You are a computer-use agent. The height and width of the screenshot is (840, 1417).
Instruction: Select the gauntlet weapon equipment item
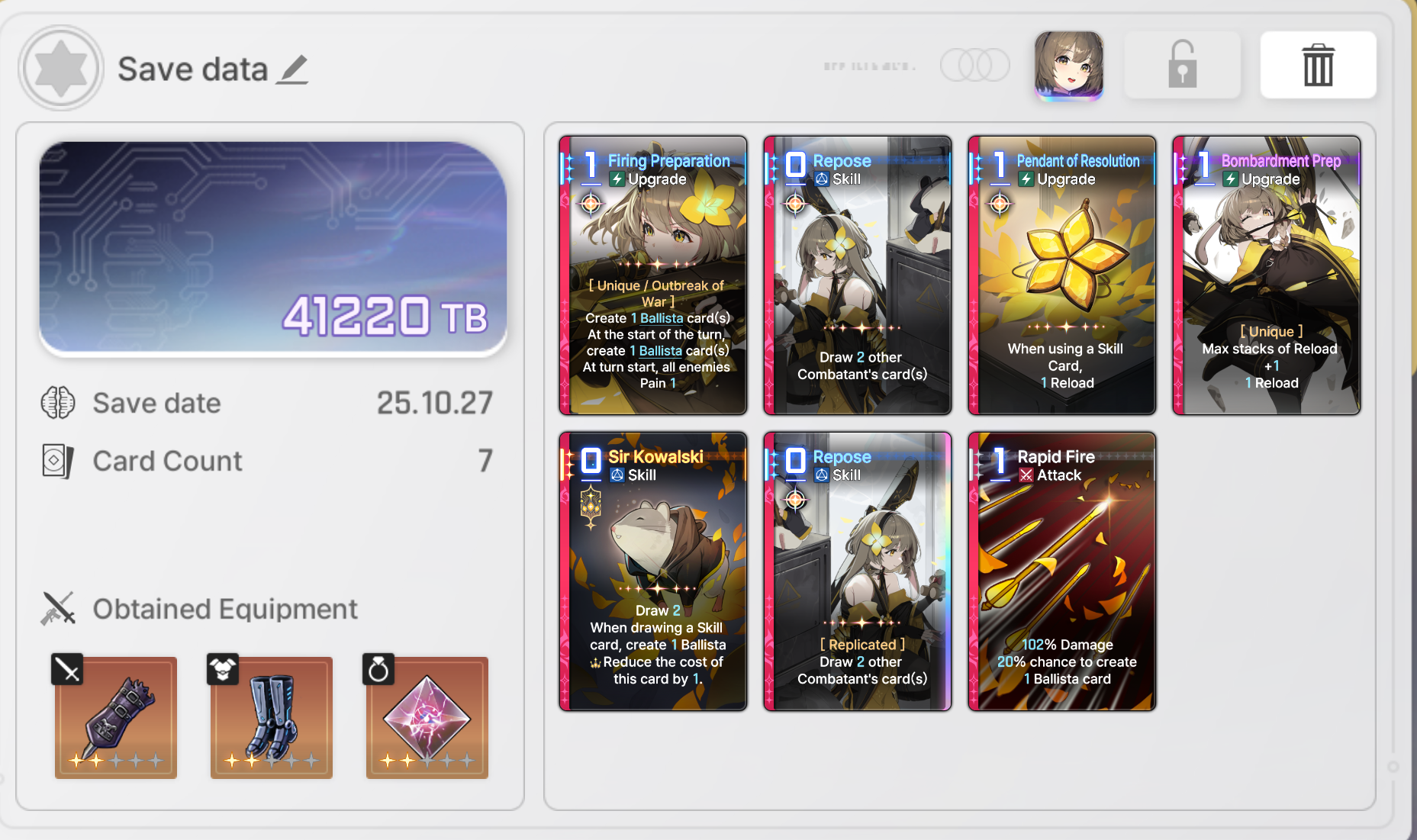[x=116, y=717]
